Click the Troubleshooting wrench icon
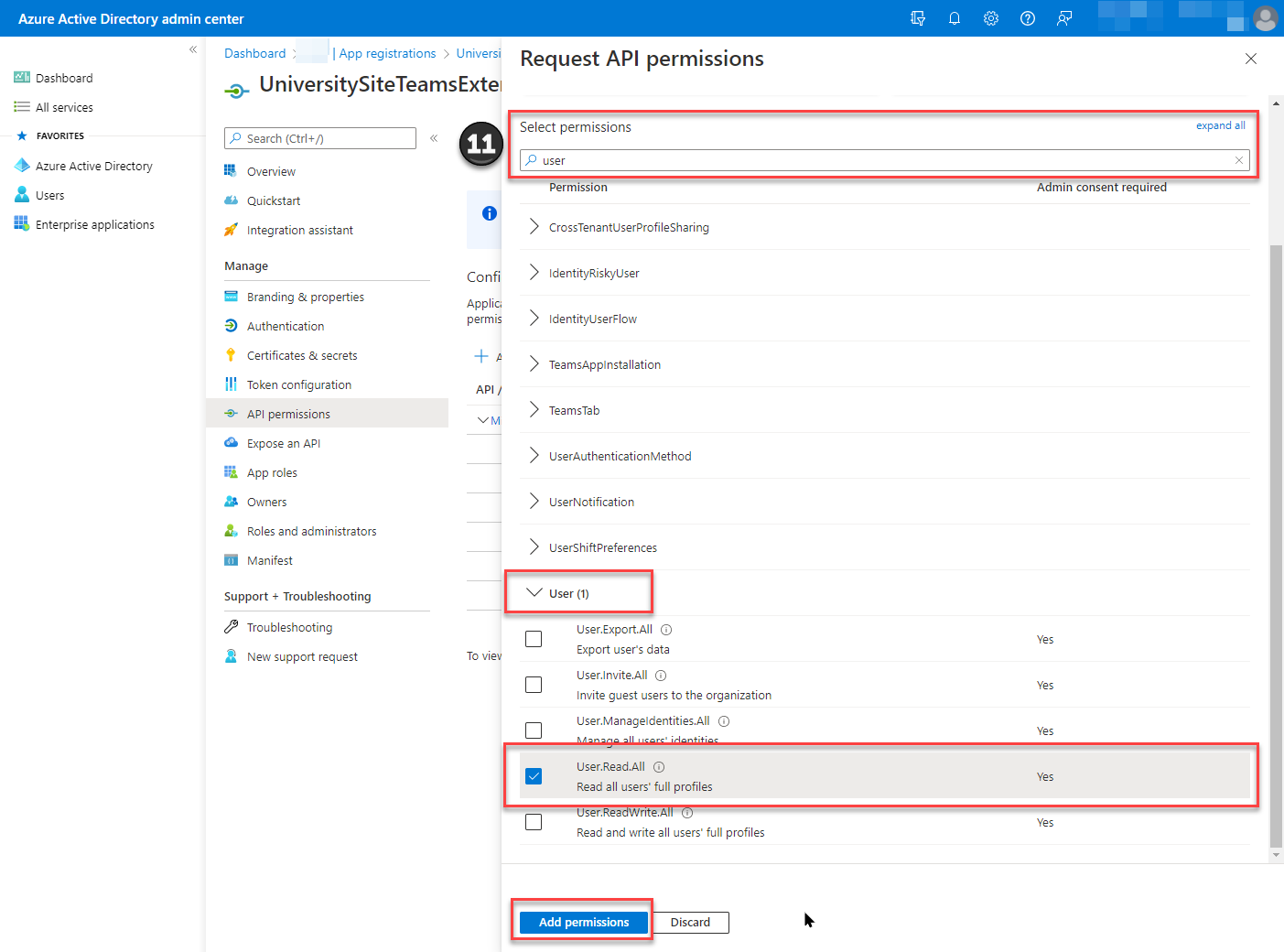1284x952 pixels. 231,627
